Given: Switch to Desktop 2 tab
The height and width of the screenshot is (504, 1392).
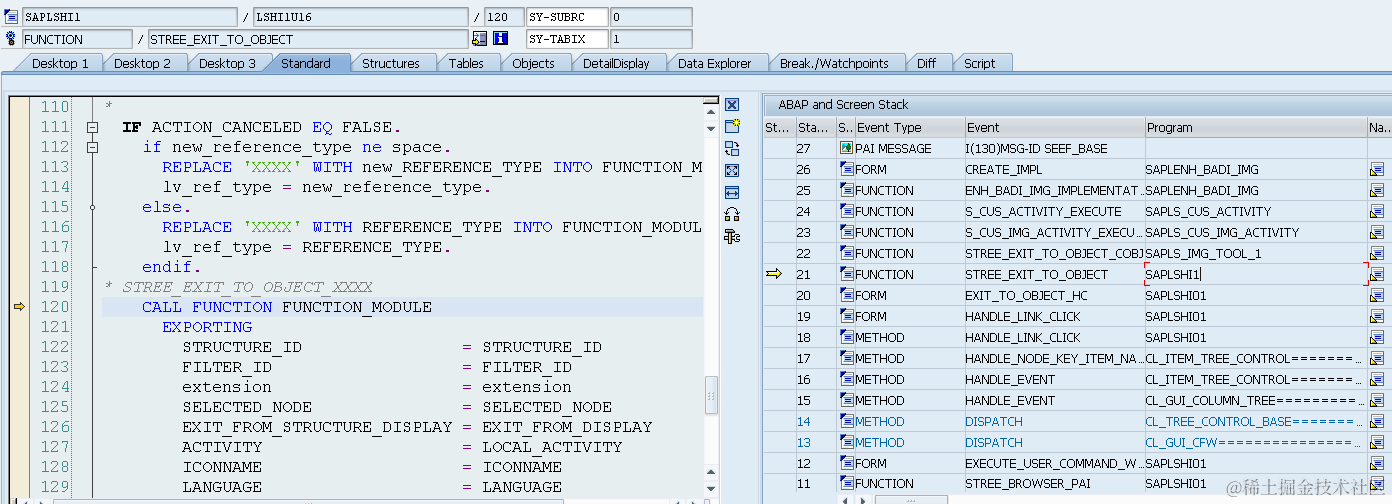Looking at the screenshot, I should pyautogui.click(x=142, y=63).
